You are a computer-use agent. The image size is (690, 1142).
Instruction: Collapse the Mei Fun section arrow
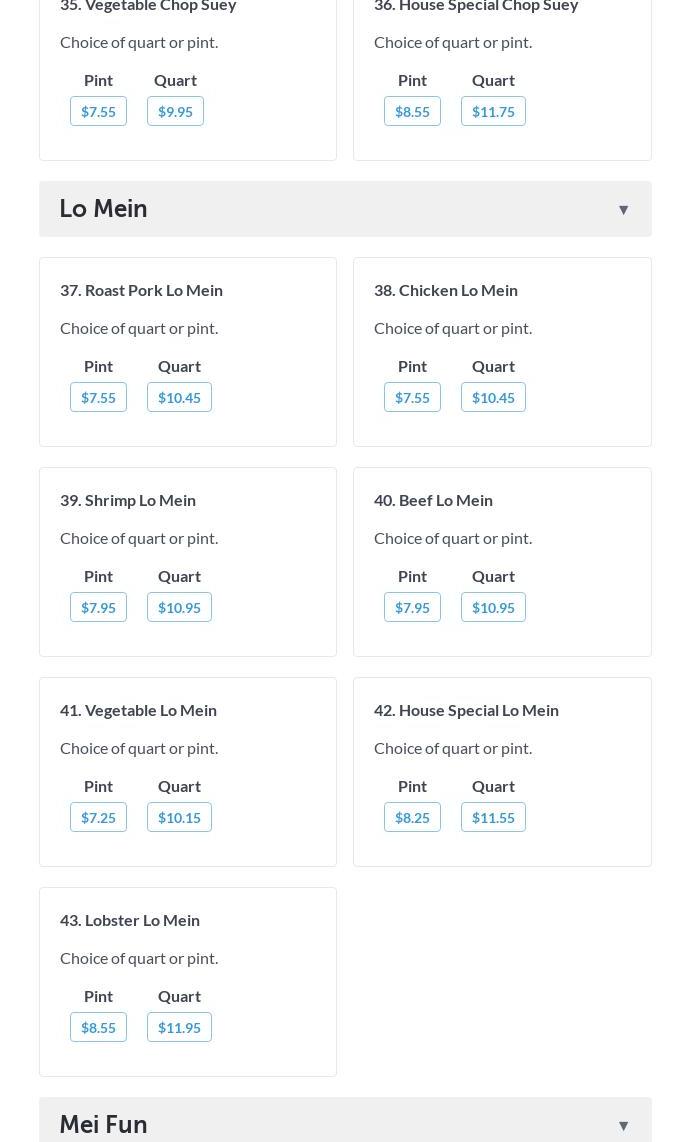click(623, 1125)
